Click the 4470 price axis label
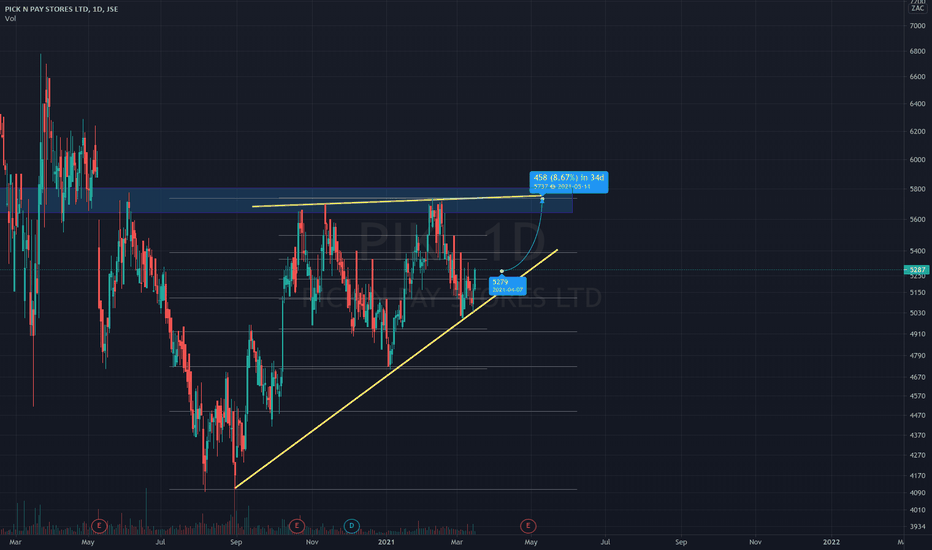This screenshot has height=550, width=932. point(917,416)
